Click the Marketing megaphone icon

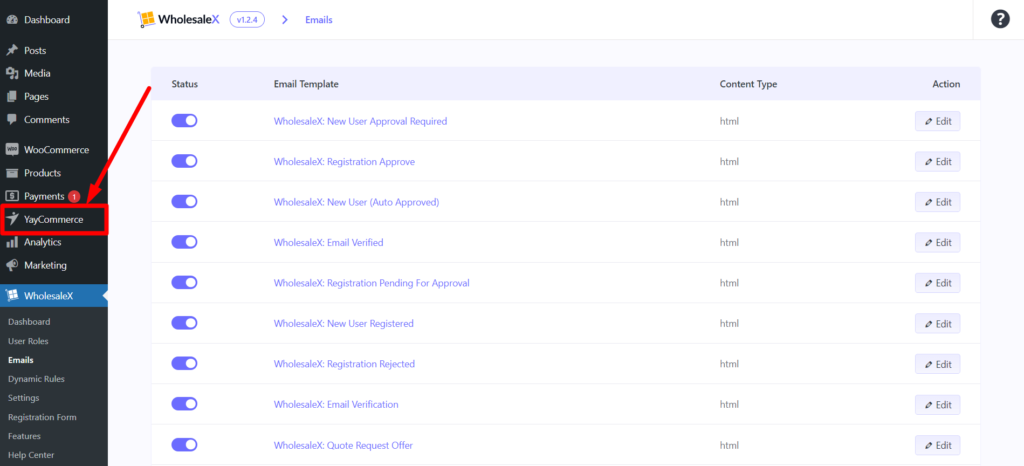click(12, 266)
